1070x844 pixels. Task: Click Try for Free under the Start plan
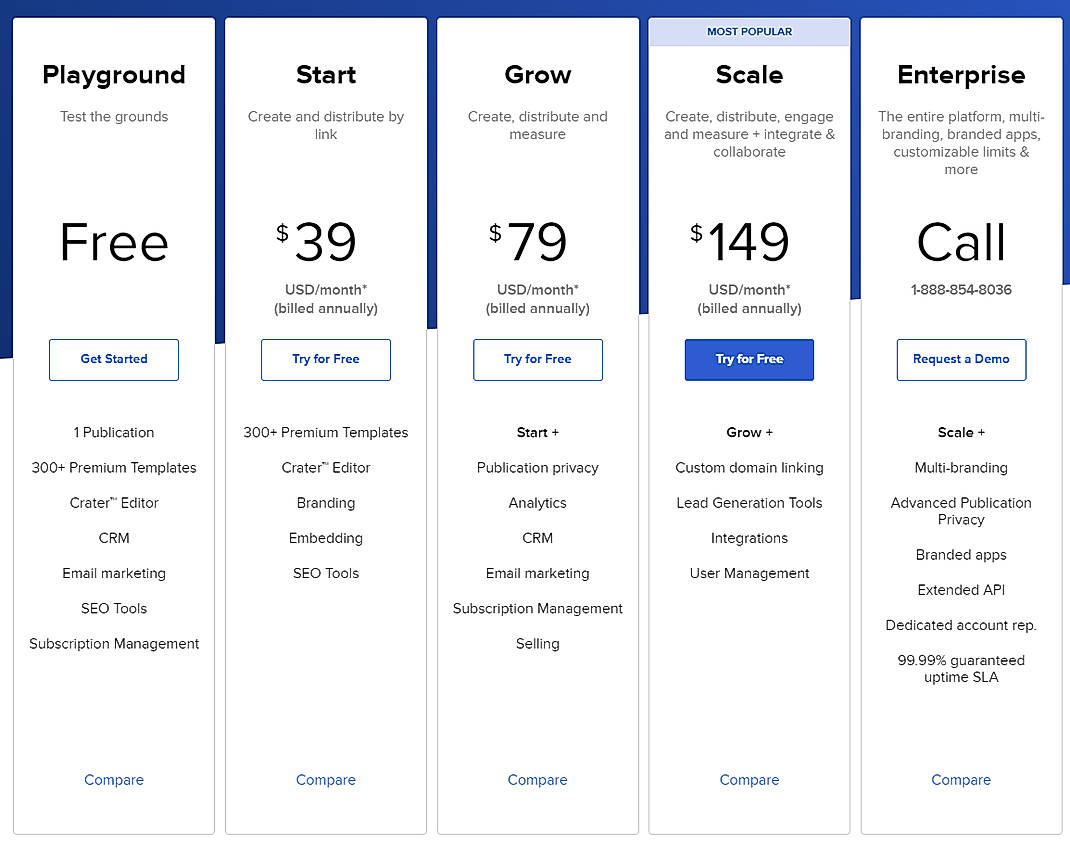pos(325,359)
